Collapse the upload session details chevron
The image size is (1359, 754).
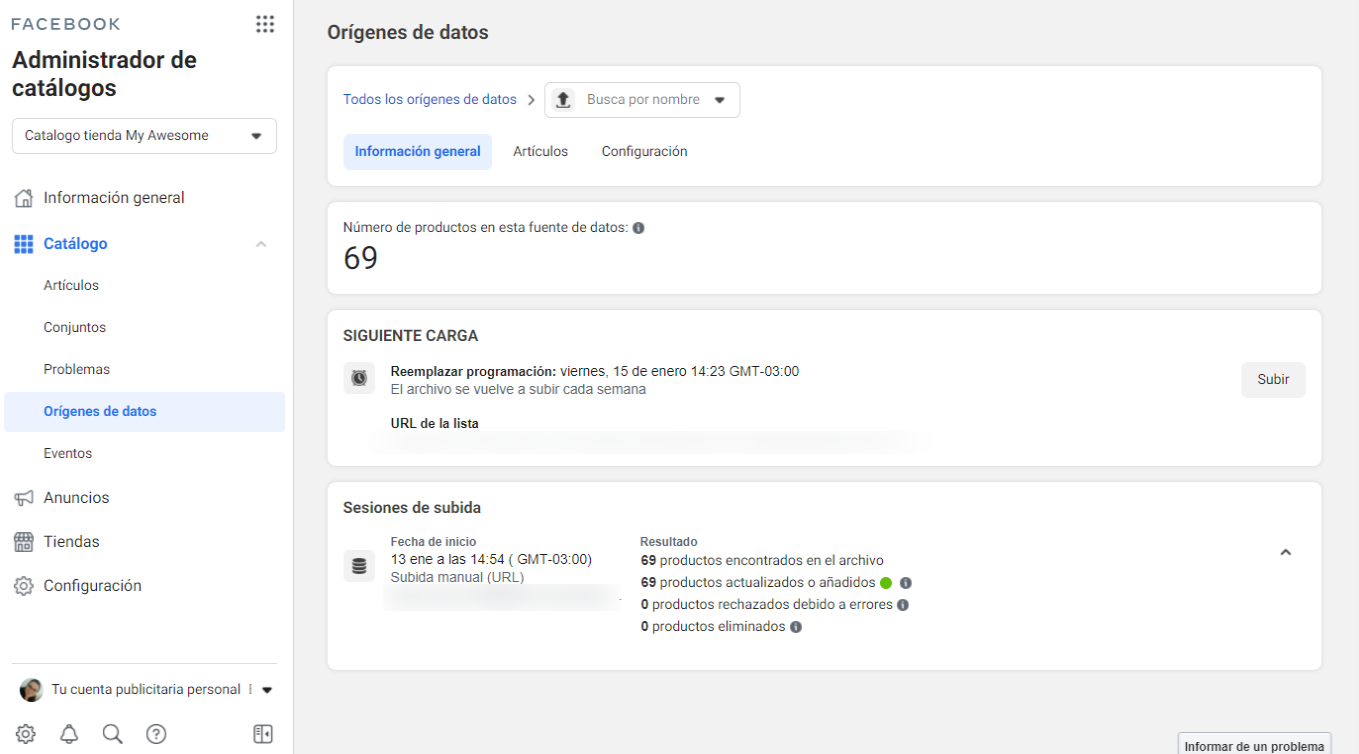1286,552
